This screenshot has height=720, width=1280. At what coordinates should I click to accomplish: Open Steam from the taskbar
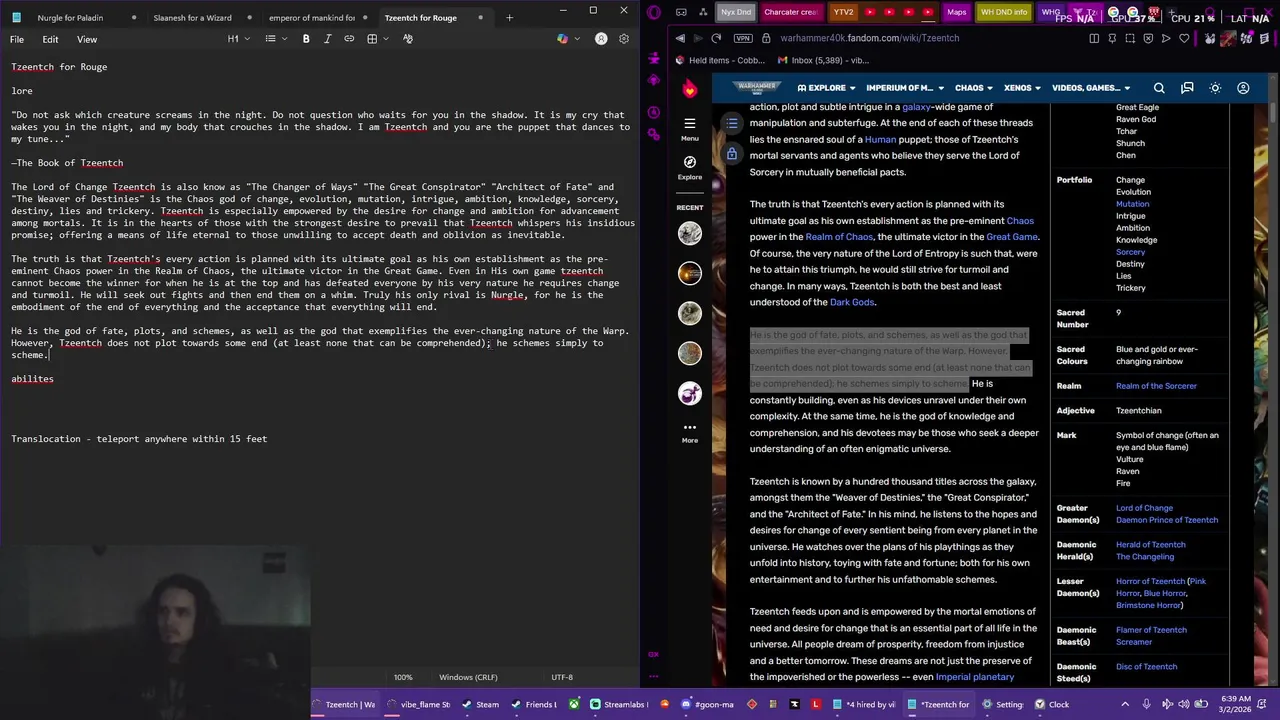[x=479, y=704]
